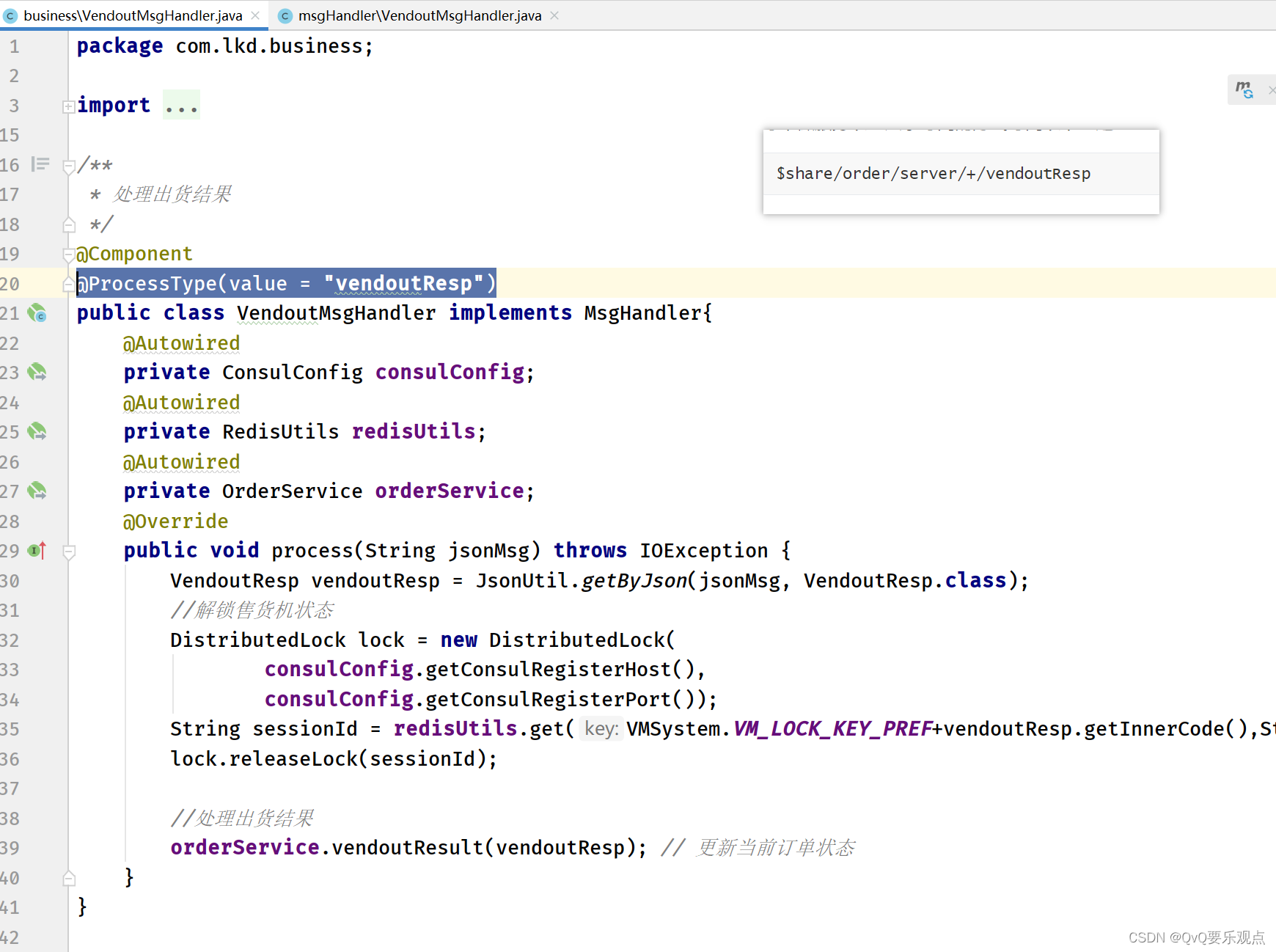Click the Javadoc end fold marker at line 18
This screenshot has height=952, width=1276.
click(69, 224)
